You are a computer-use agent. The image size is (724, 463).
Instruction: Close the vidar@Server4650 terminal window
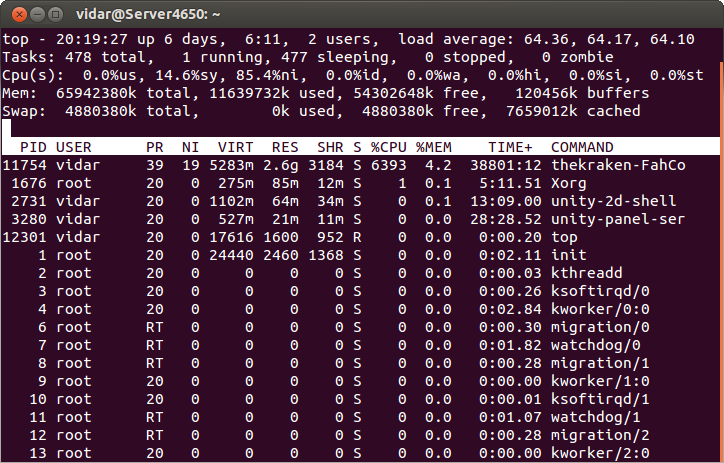click(x=19, y=14)
